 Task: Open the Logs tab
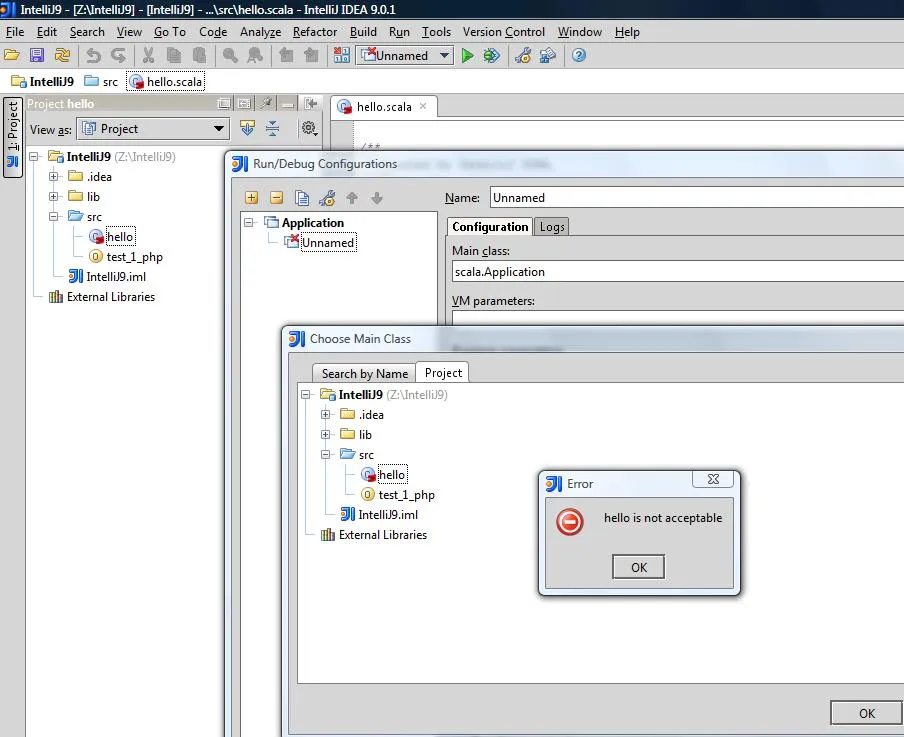tap(552, 227)
